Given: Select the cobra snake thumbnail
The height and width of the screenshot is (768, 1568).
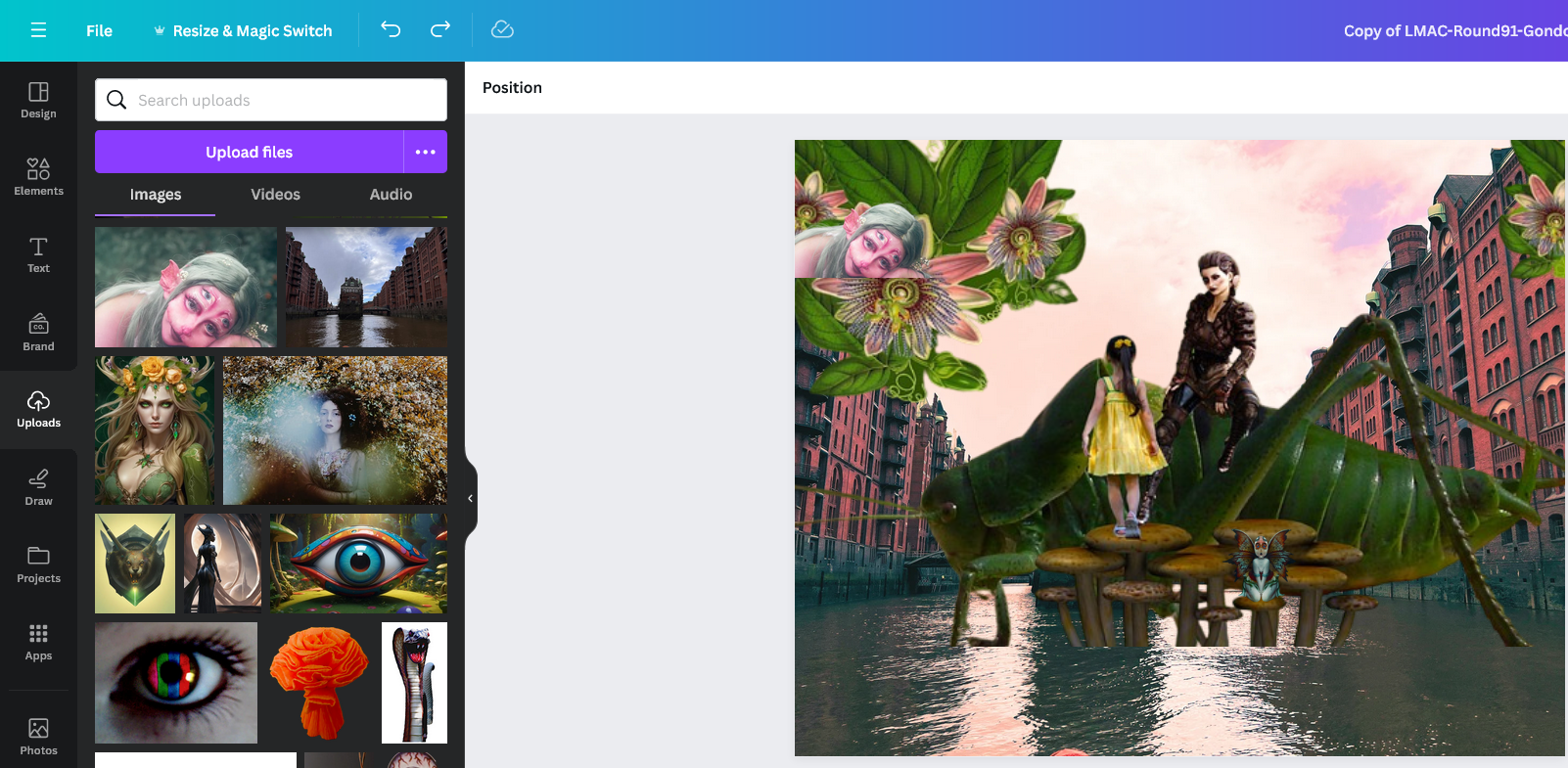Looking at the screenshot, I should [414, 683].
